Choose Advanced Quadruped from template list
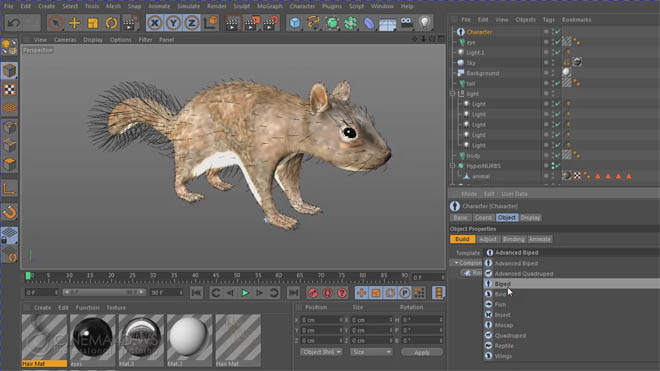The width and height of the screenshot is (660, 371). pyautogui.click(x=572, y=274)
